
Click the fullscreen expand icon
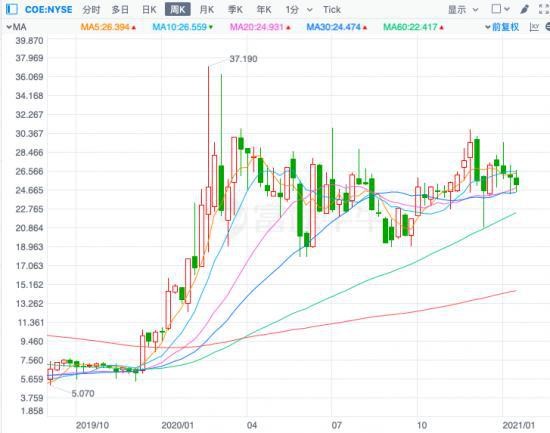[544, 9]
